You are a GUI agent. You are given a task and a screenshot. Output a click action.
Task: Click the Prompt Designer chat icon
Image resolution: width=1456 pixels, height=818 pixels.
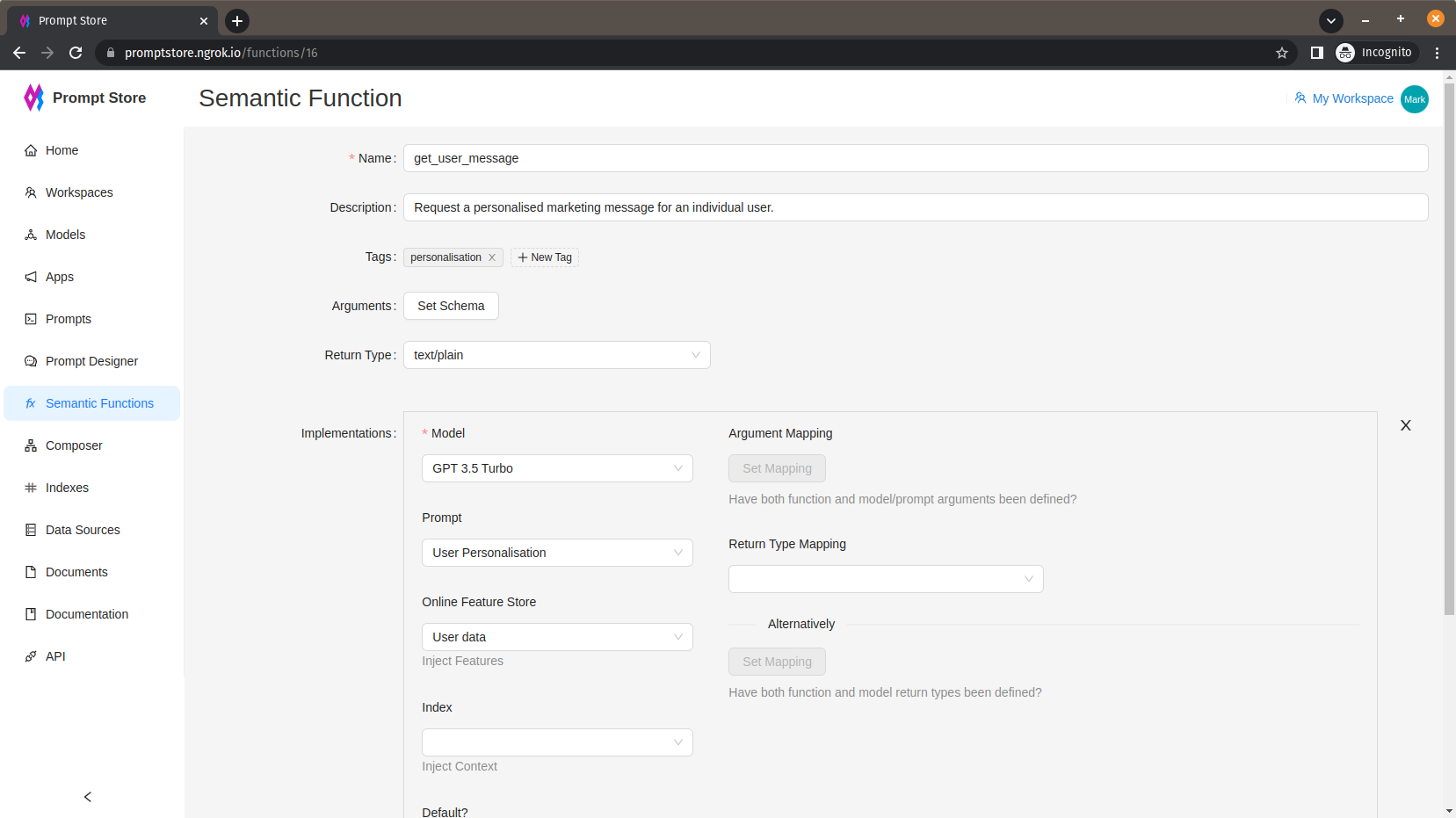click(31, 361)
